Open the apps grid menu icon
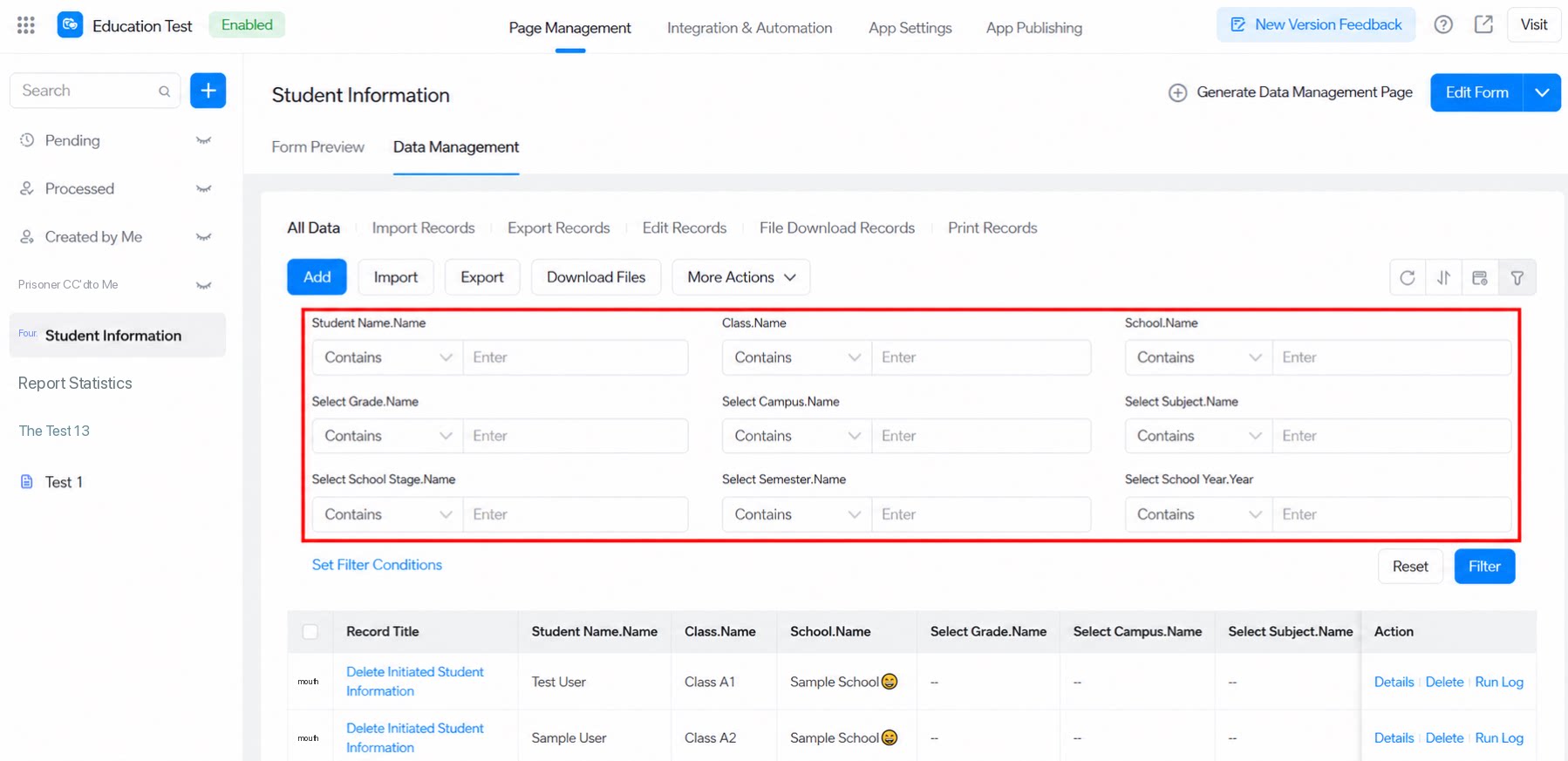 (x=26, y=25)
